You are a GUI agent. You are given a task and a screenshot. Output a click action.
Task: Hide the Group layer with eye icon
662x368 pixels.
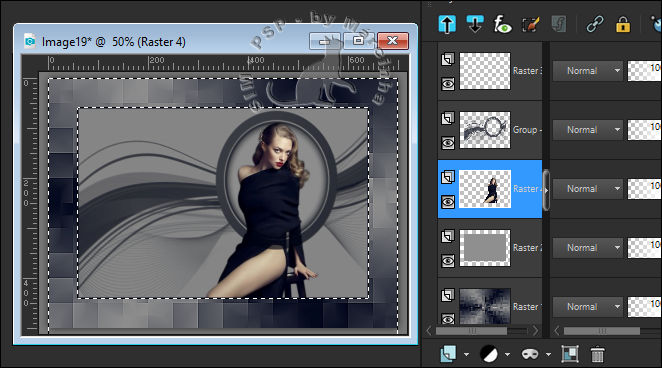click(448, 143)
